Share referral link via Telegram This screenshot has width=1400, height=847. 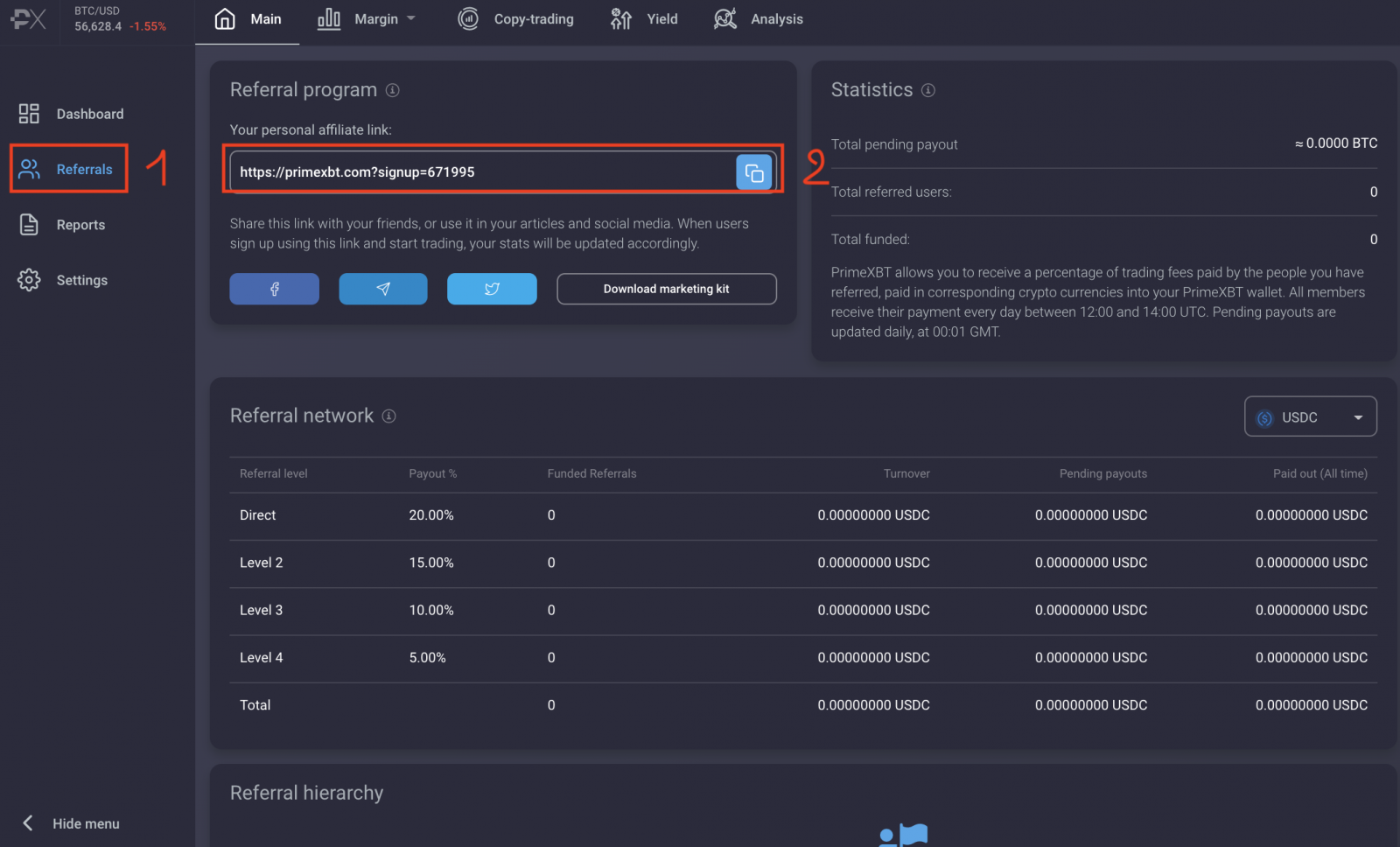(x=382, y=289)
